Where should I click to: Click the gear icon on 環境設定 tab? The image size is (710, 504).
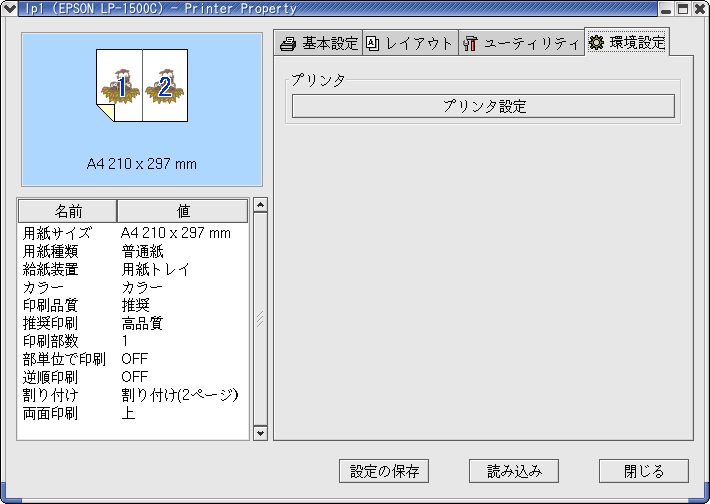pos(597,43)
